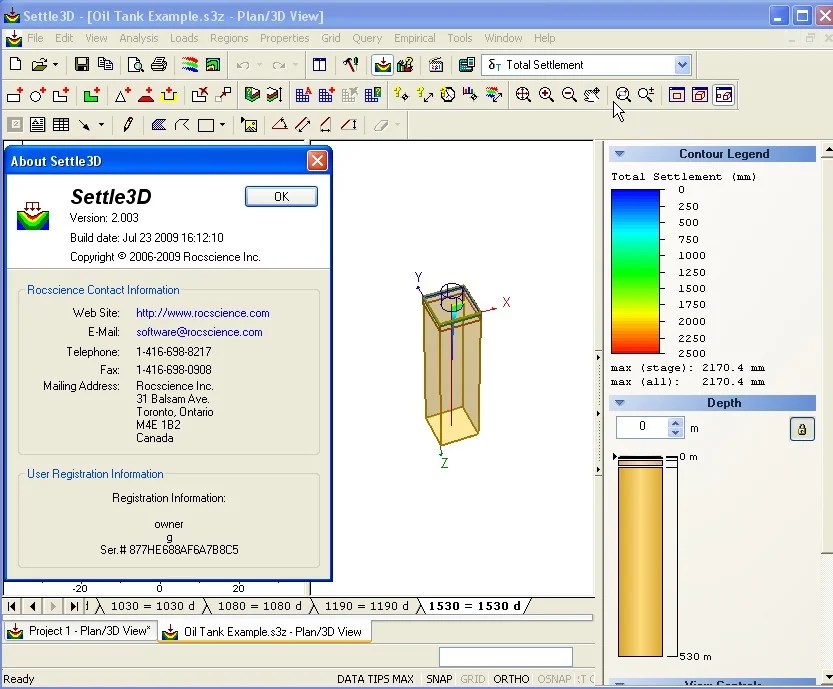Click the pencil drawing tool icon
This screenshot has width=833, height=689.
(128, 125)
